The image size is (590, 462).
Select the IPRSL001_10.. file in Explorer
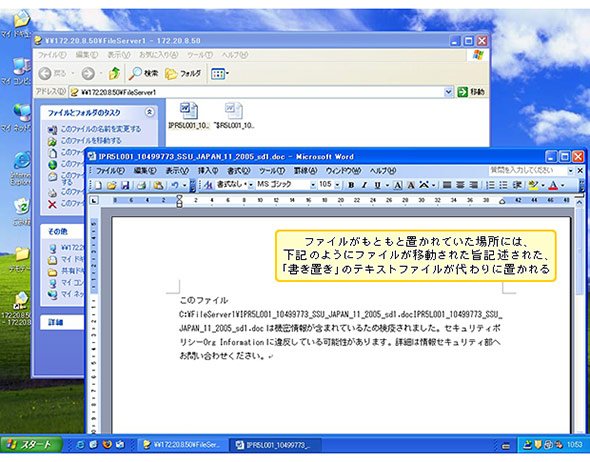(188, 116)
